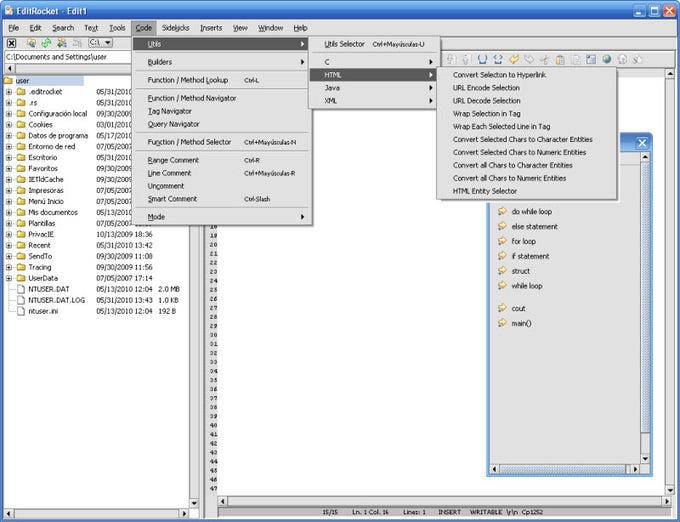Choose HTML Entity Selector

526,191
